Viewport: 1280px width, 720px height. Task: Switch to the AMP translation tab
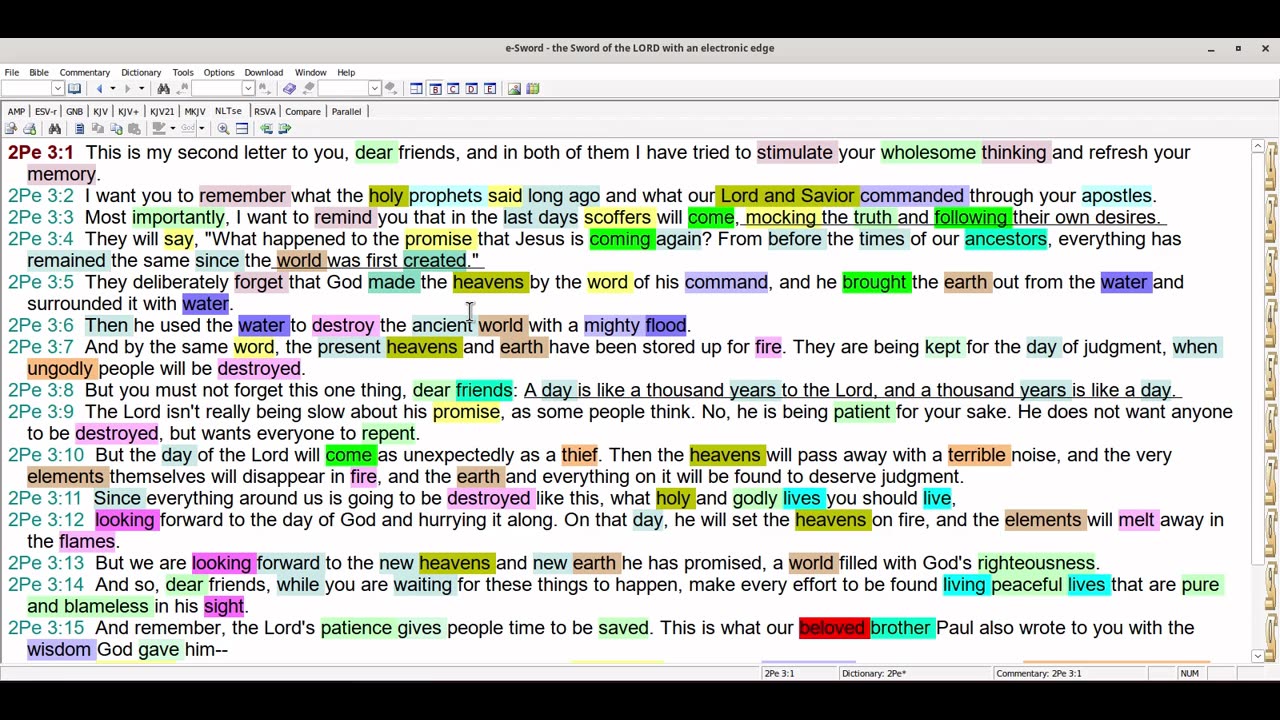coord(16,111)
